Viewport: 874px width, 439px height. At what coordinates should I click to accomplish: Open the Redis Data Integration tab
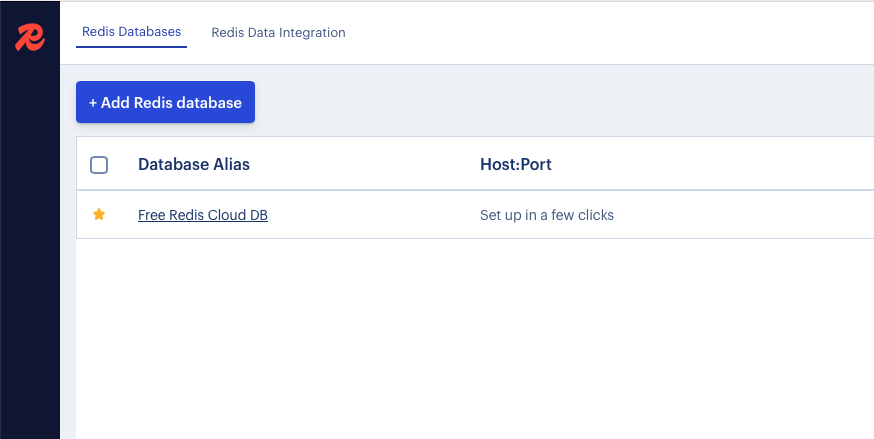(x=278, y=32)
